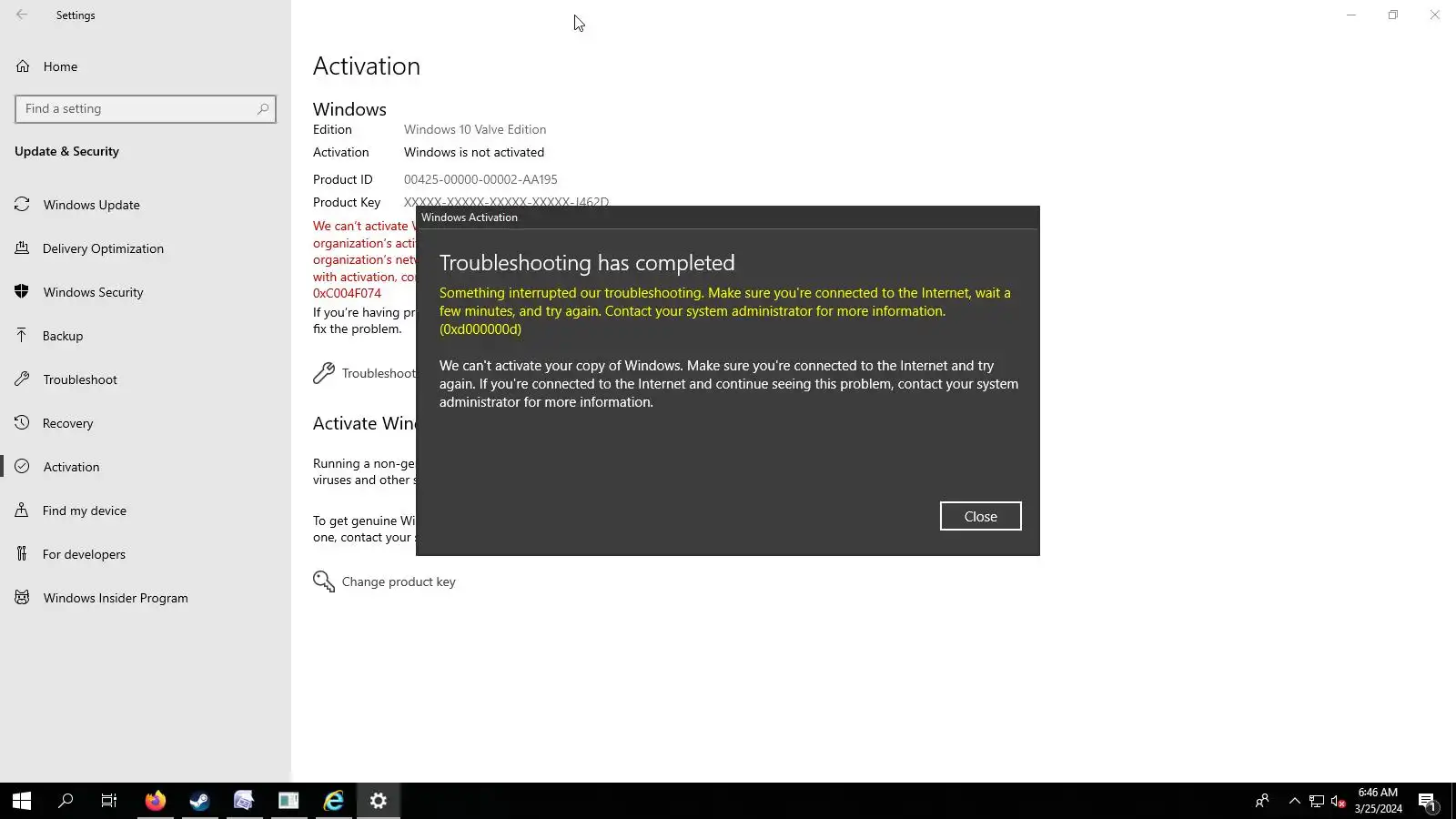Click the muted volume icon in the tray
Viewport: 1456px width, 819px height.
coord(1339,801)
